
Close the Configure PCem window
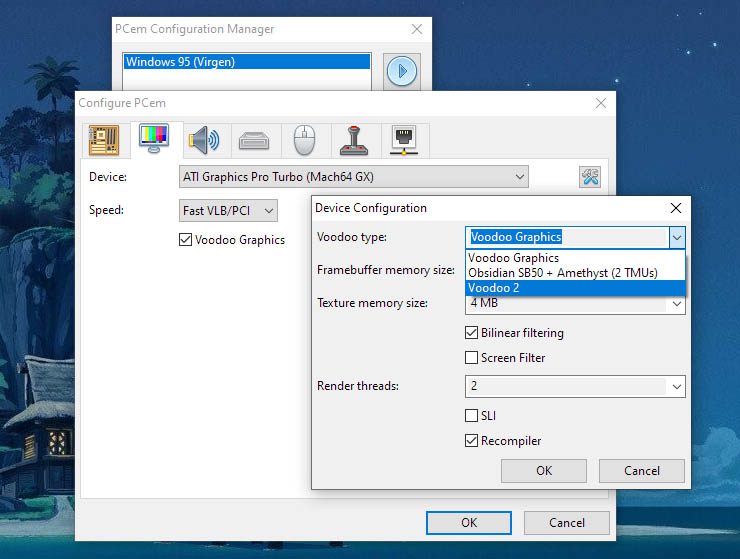601,103
